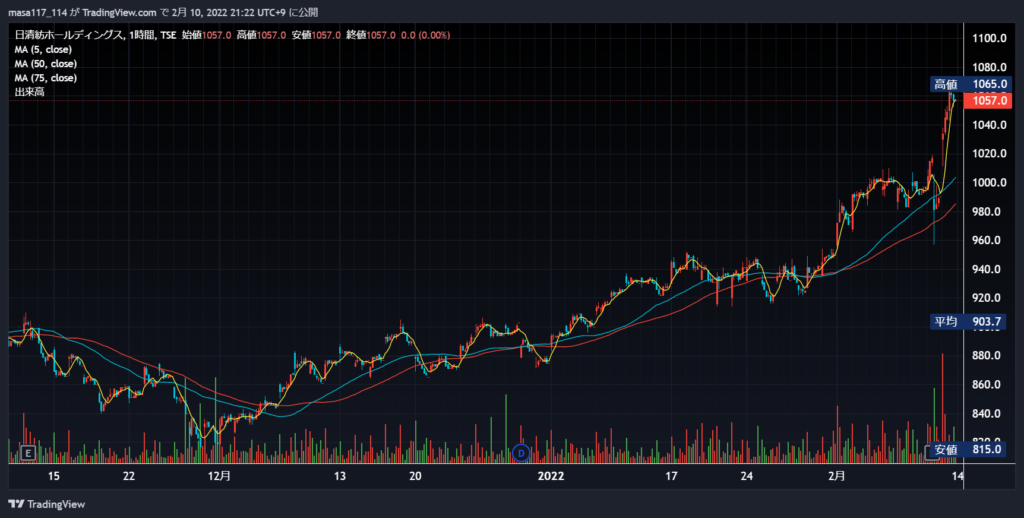This screenshot has height=518, width=1024.
Task: Click the 2月 marker on the time axis
Action: (837, 476)
